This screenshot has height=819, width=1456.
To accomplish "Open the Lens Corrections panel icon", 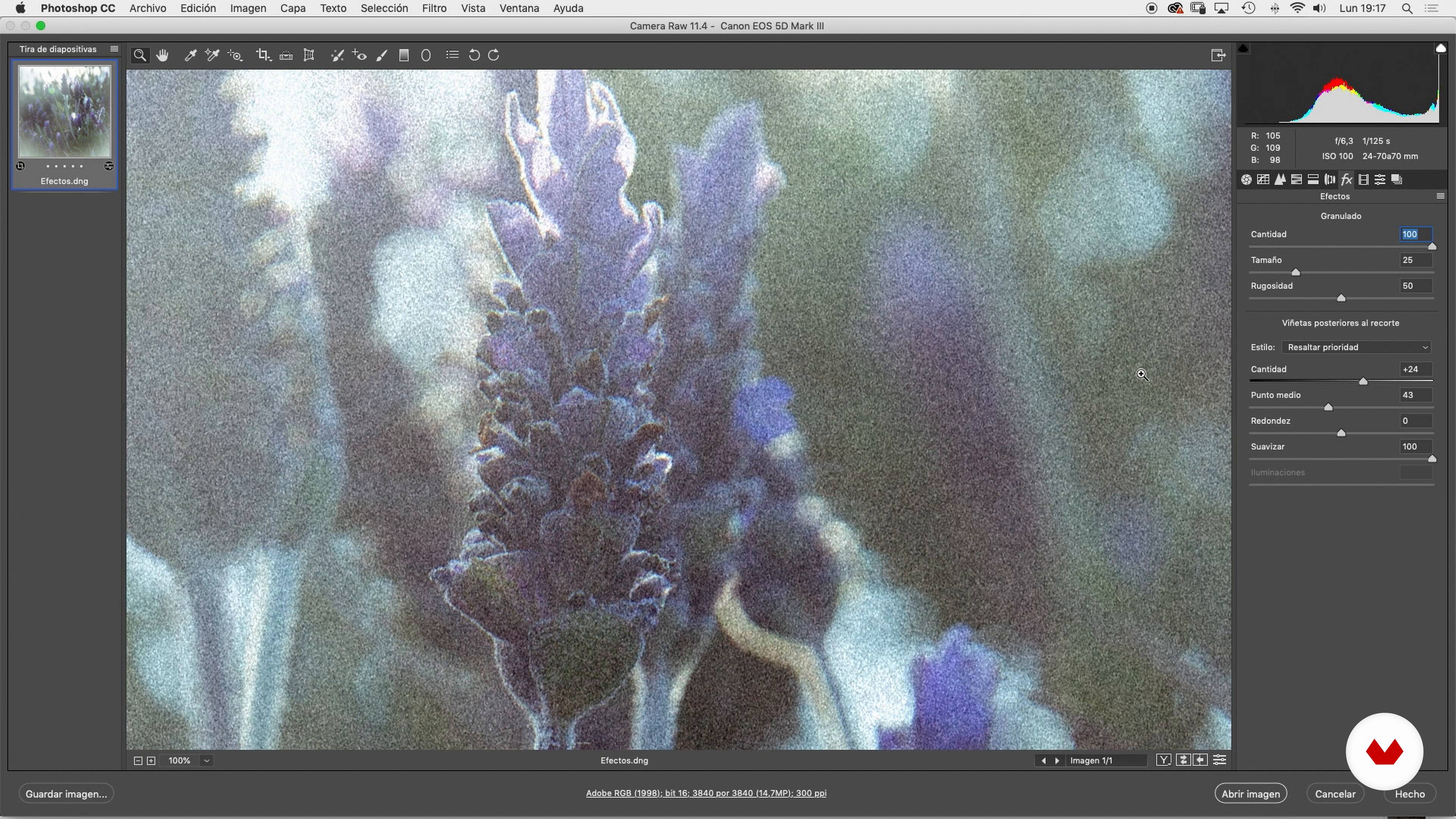I will click(1330, 180).
